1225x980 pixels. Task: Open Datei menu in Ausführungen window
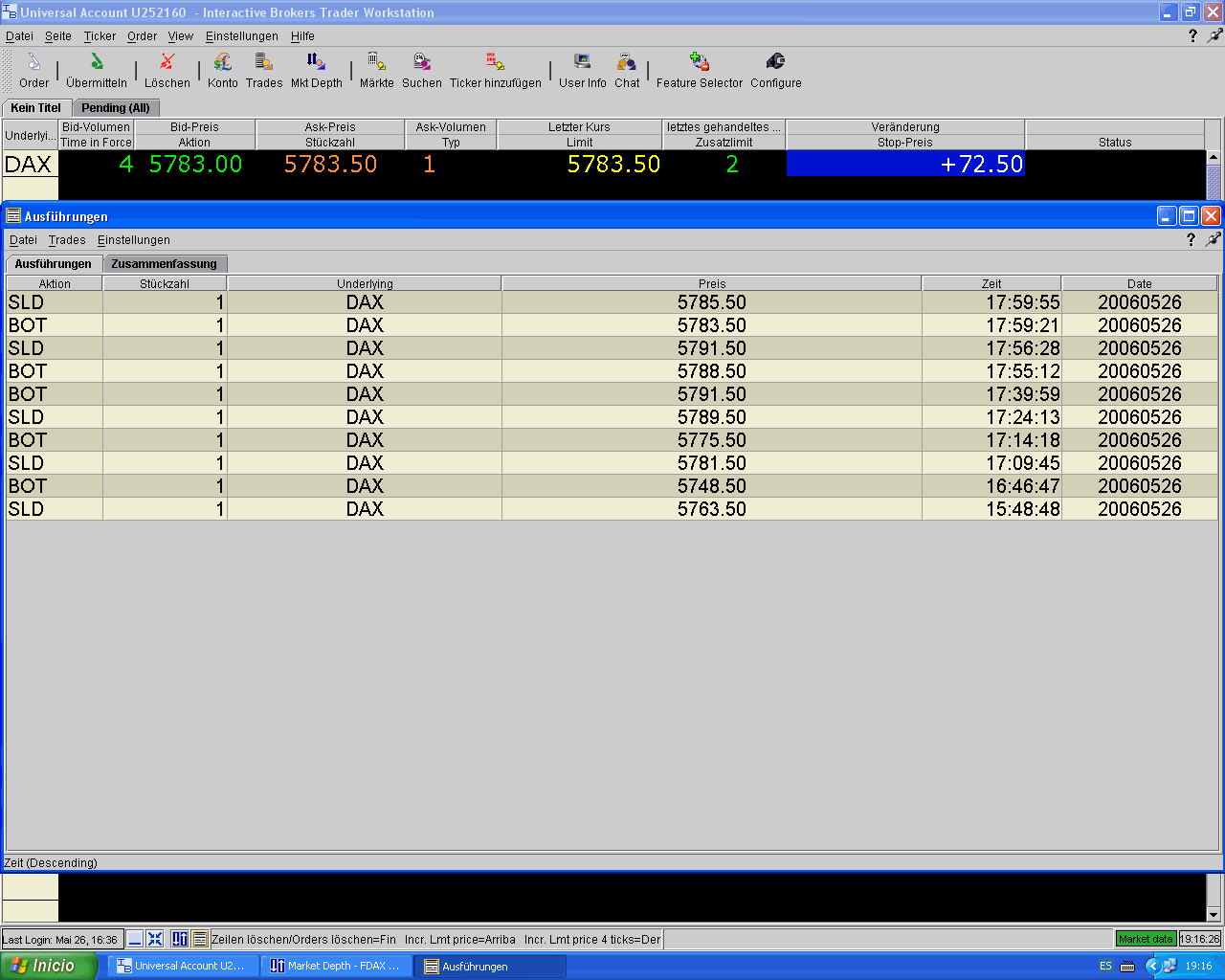[x=23, y=240]
